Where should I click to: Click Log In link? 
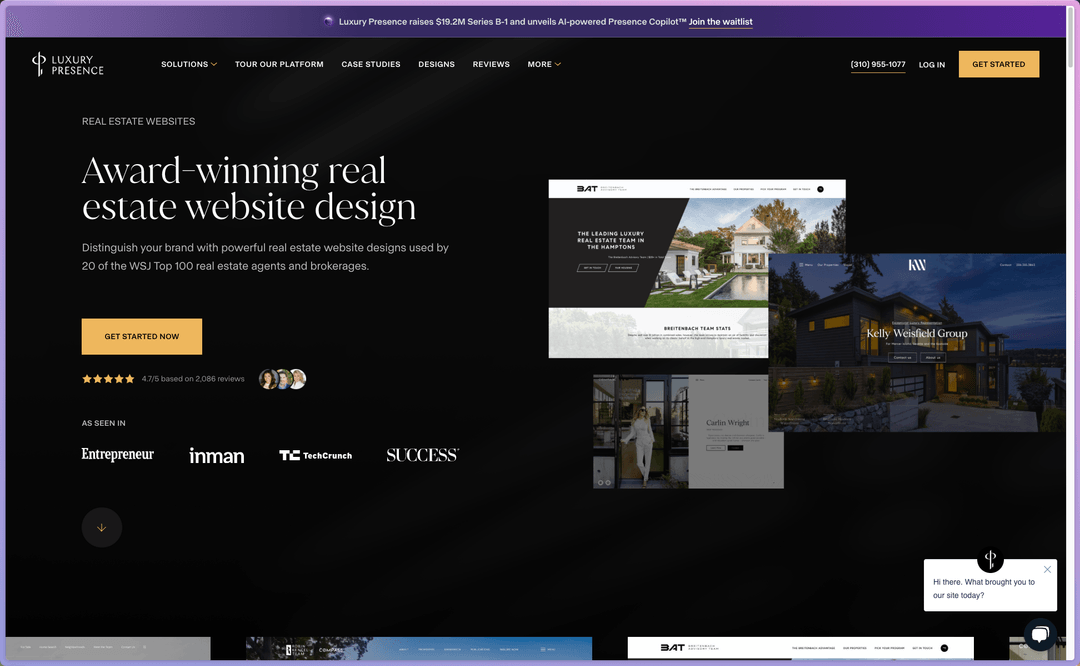point(931,65)
